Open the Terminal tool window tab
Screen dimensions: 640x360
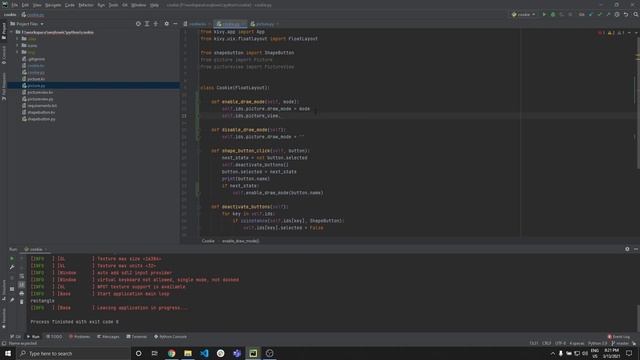pyautogui.click(x=136, y=337)
